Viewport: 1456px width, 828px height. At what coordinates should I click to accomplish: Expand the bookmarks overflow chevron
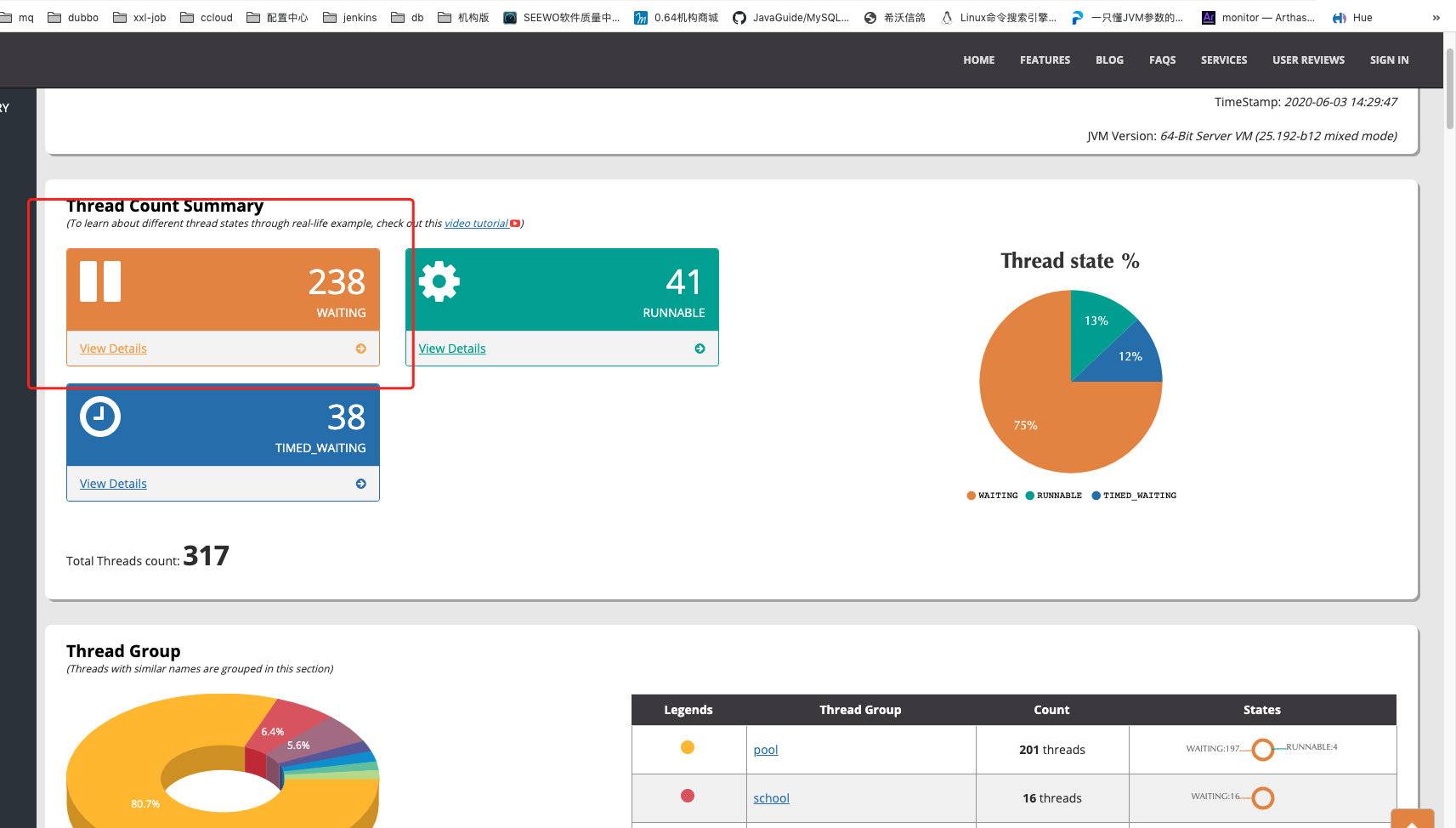(x=1436, y=17)
